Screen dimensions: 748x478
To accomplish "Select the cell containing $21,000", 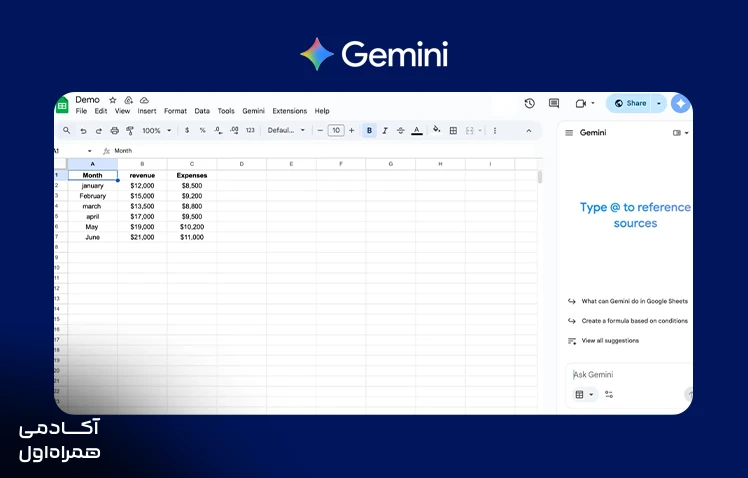I will (142, 237).
